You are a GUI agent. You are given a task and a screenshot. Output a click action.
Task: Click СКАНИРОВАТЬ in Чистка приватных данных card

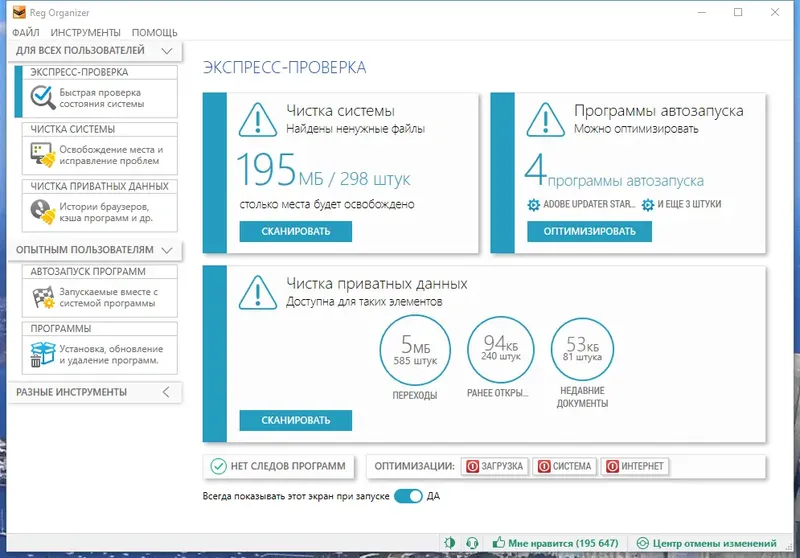tap(295, 420)
